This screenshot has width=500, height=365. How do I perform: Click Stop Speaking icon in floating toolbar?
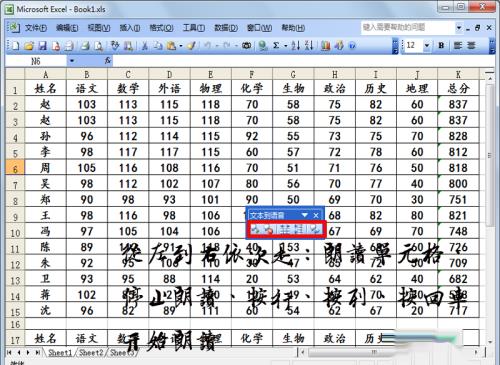pyautogui.click(x=269, y=229)
